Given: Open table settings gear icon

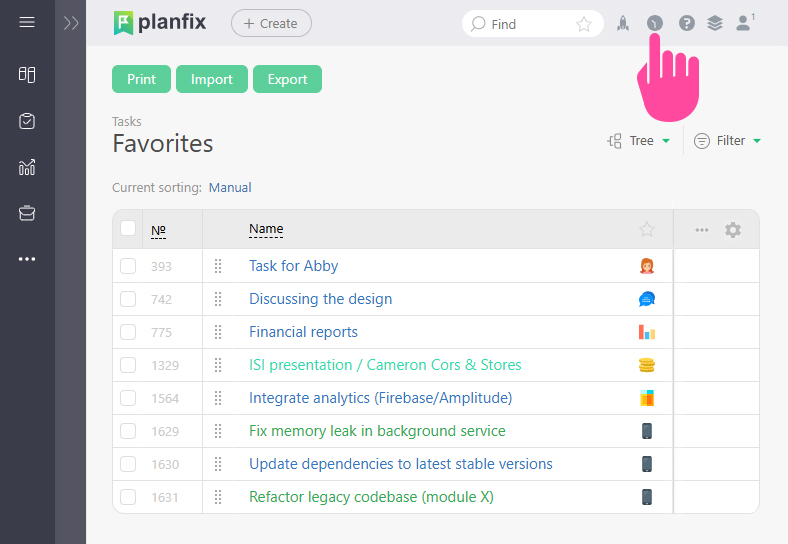Looking at the screenshot, I should pos(733,230).
